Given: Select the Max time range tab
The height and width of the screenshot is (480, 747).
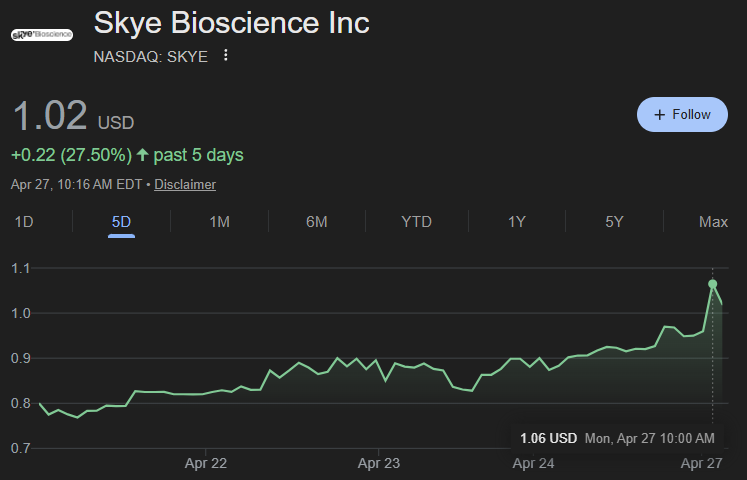Looking at the screenshot, I should (x=712, y=222).
